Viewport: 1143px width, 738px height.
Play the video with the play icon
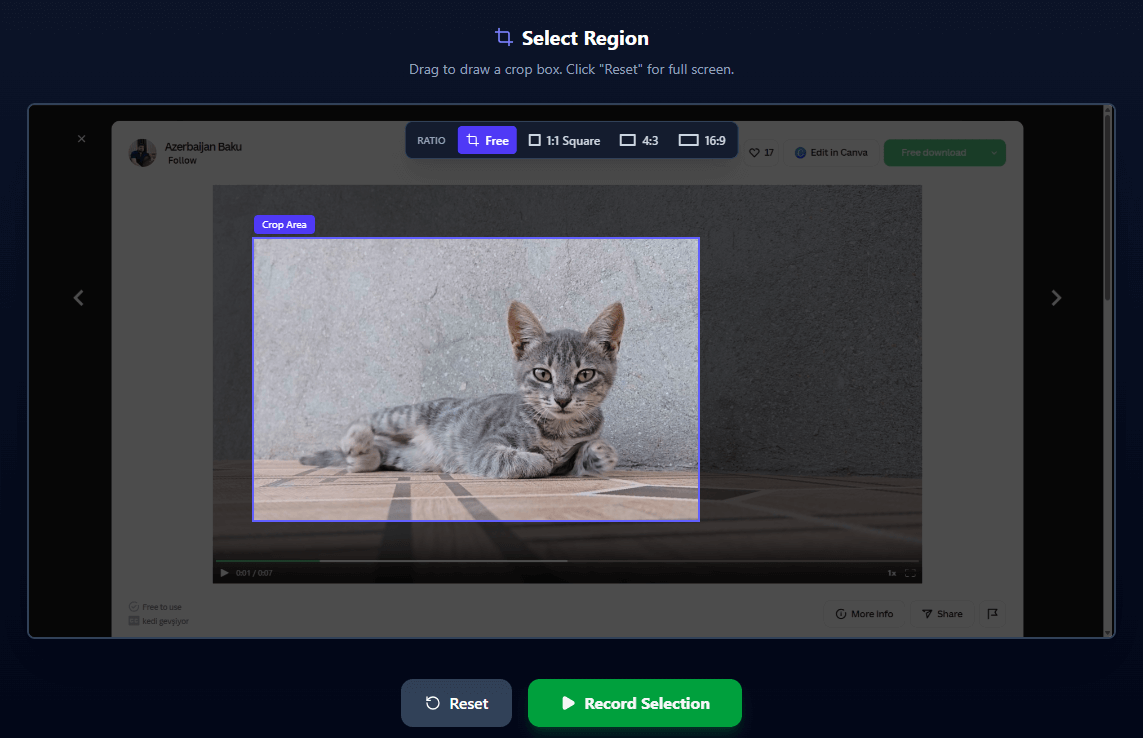click(x=225, y=572)
